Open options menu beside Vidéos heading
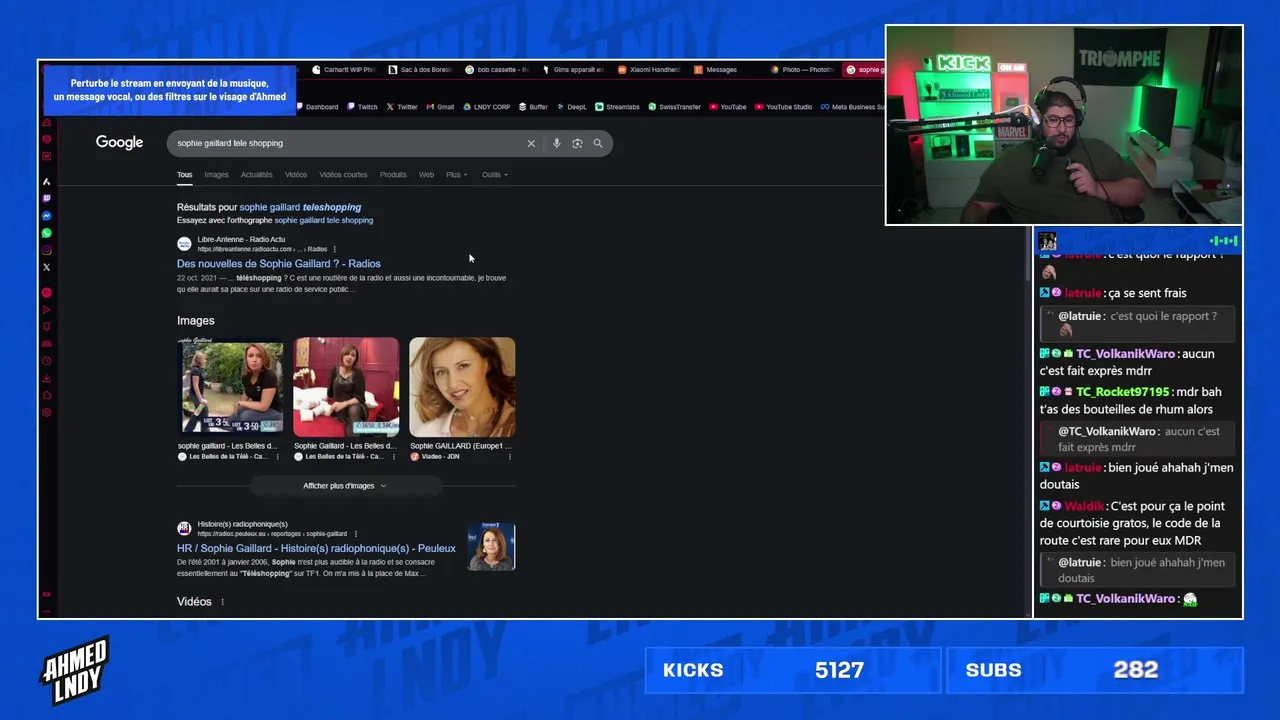This screenshot has height=720, width=1280. click(x=222, y=602)
